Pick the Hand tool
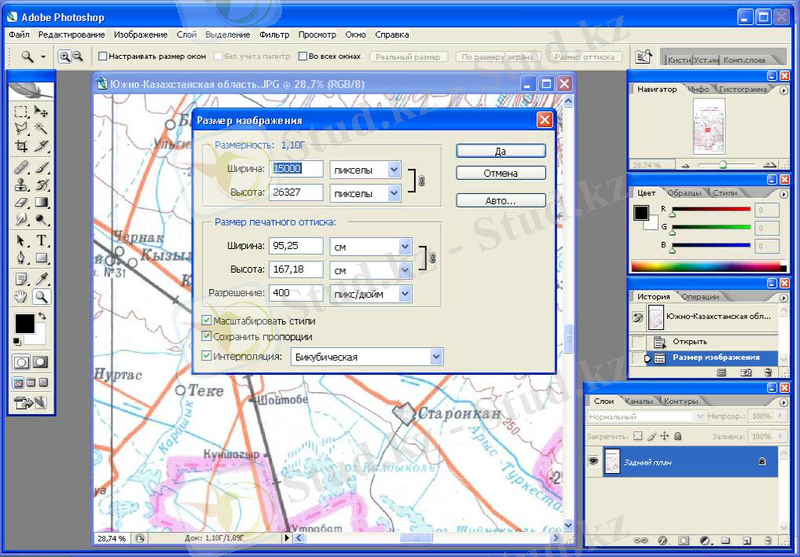The height and width of the screenshot is (557, 800). point(21,297)
